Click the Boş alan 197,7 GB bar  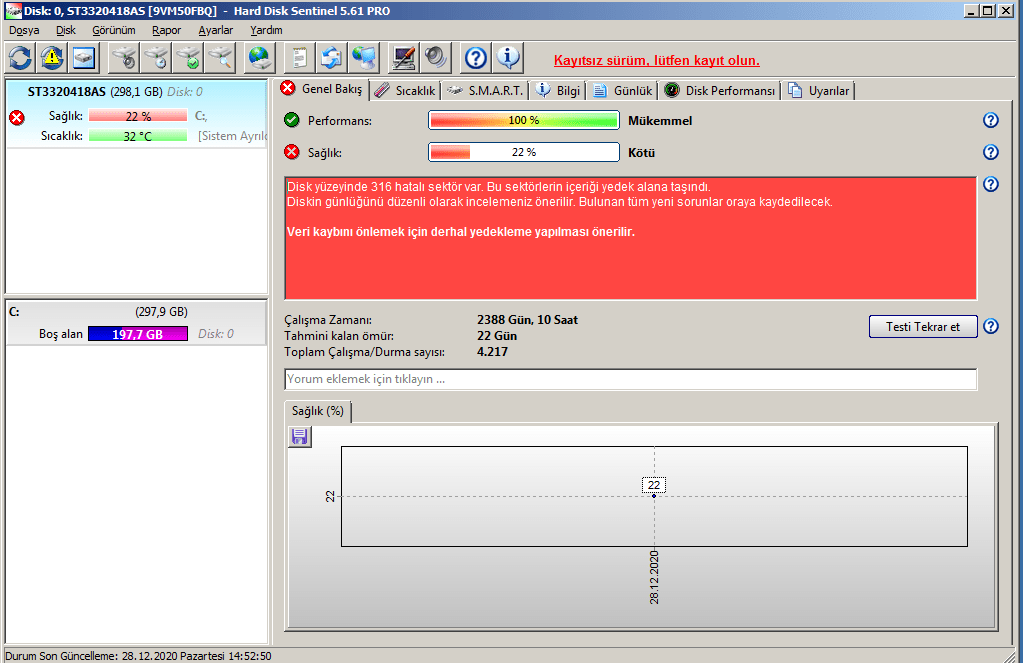click(138, 334)
